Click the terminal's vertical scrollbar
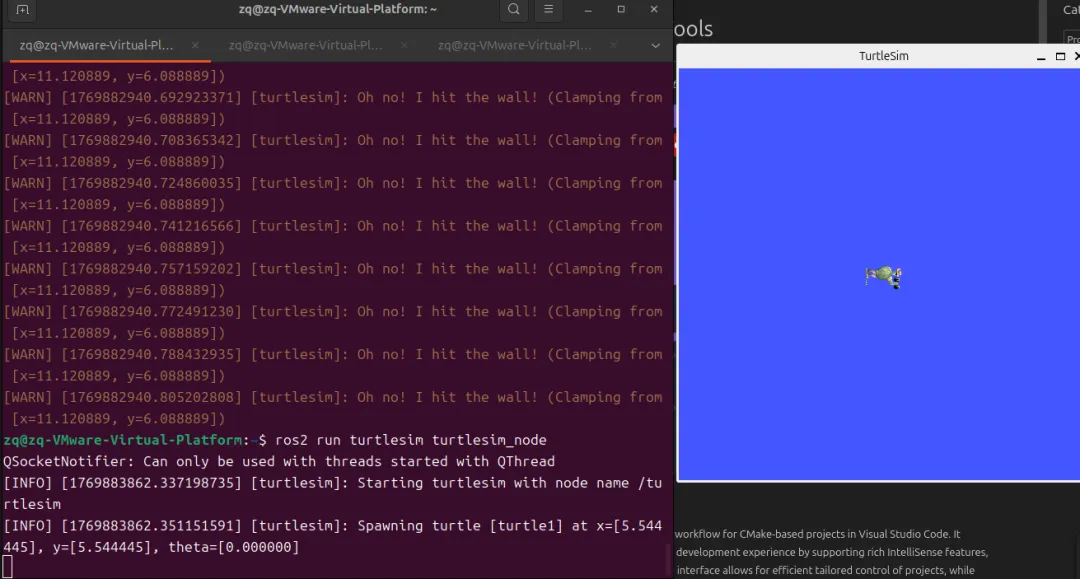 (667, 560)
